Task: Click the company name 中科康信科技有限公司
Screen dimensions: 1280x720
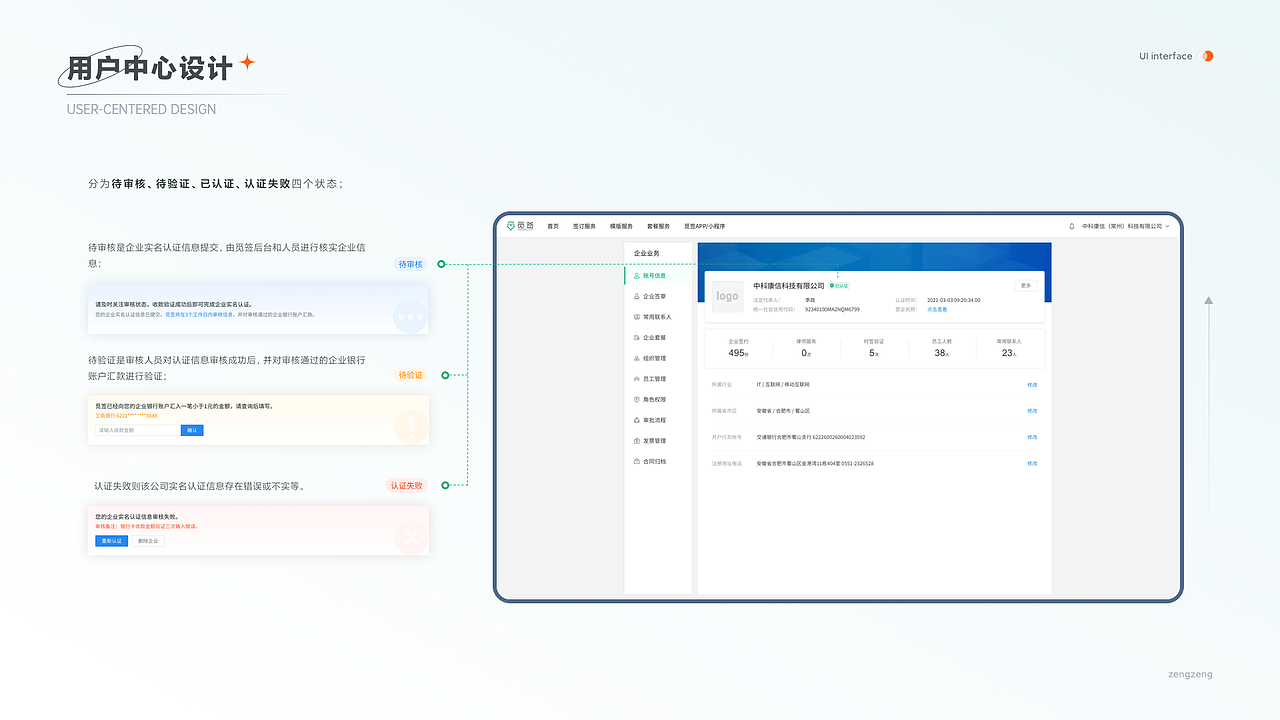Action: (789, 286)
